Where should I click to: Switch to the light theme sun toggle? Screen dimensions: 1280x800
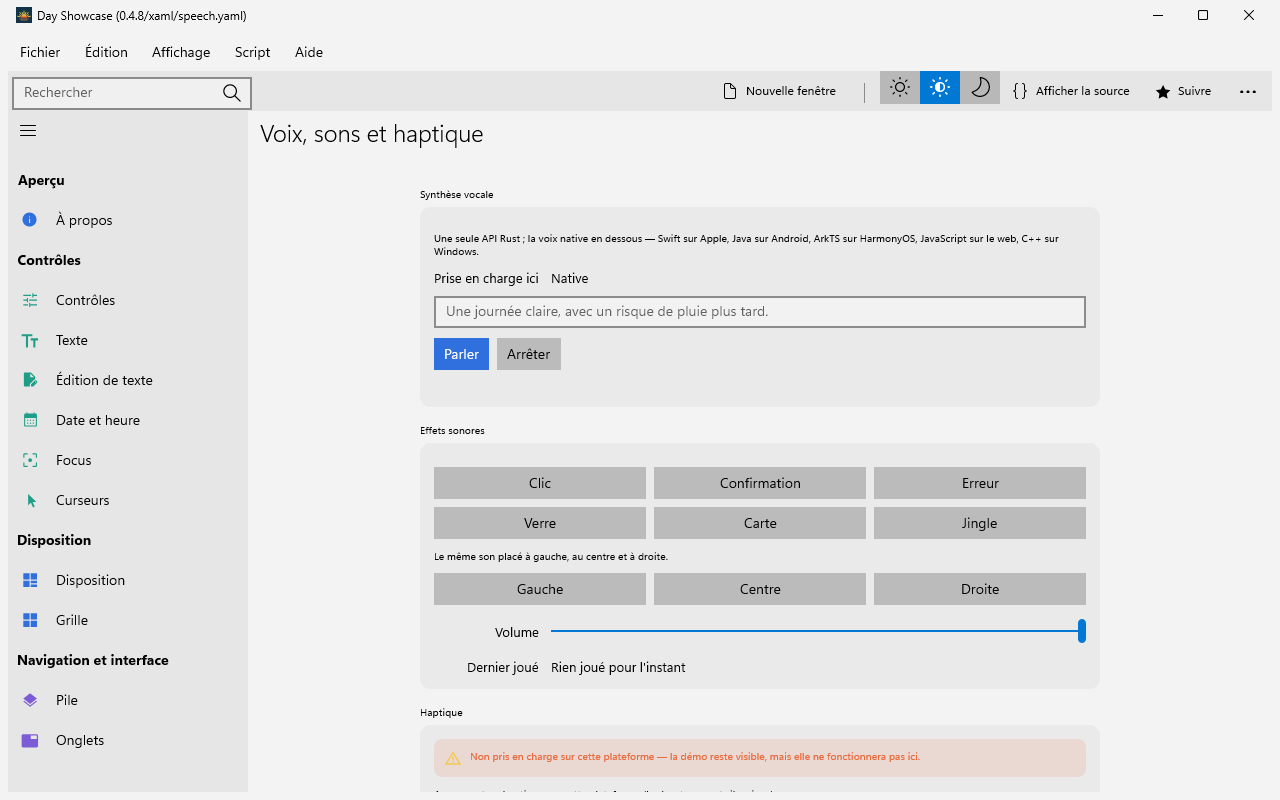[x=900, y=88]
